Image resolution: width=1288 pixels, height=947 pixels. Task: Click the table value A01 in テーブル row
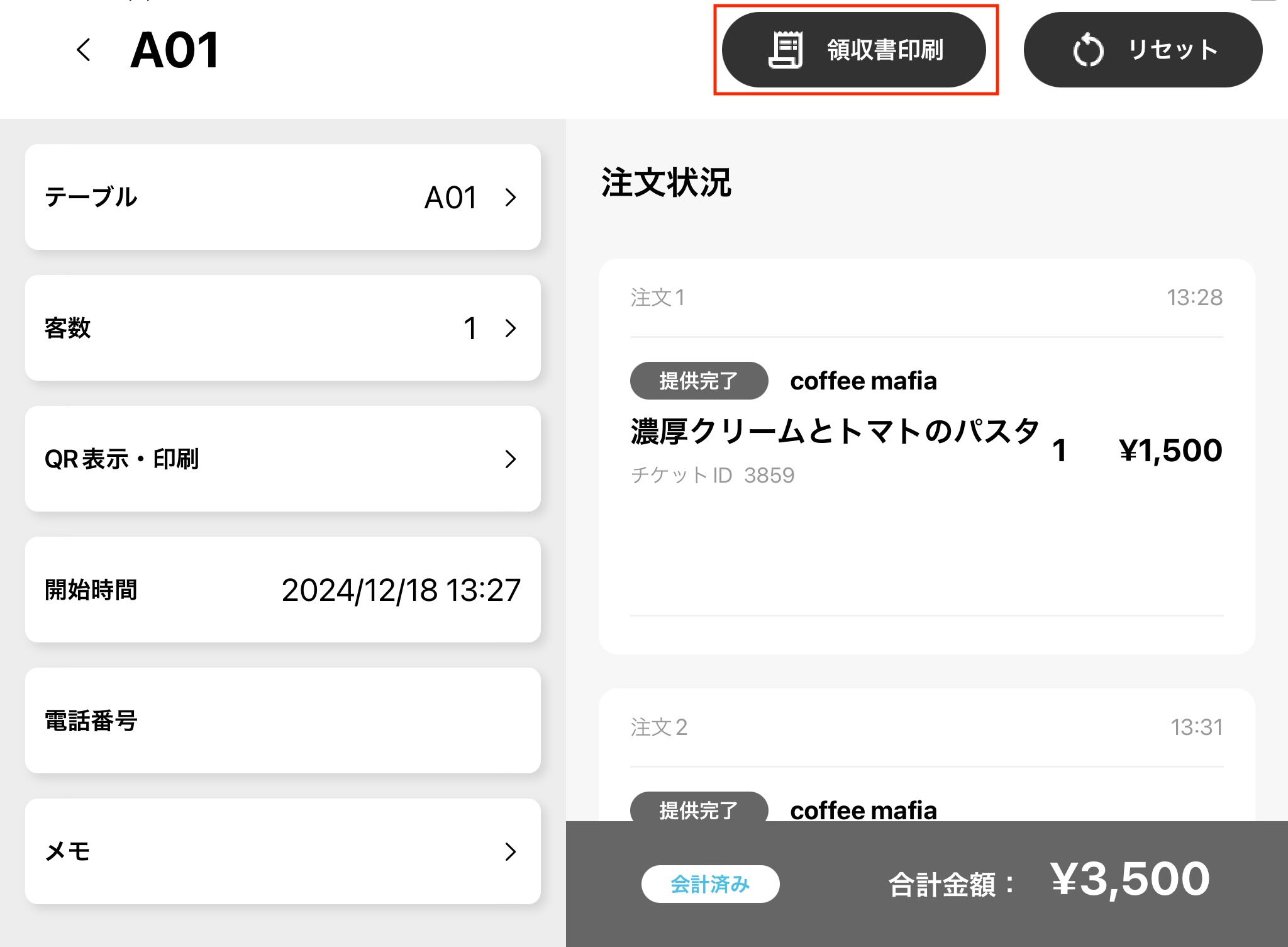click(450, 198)
